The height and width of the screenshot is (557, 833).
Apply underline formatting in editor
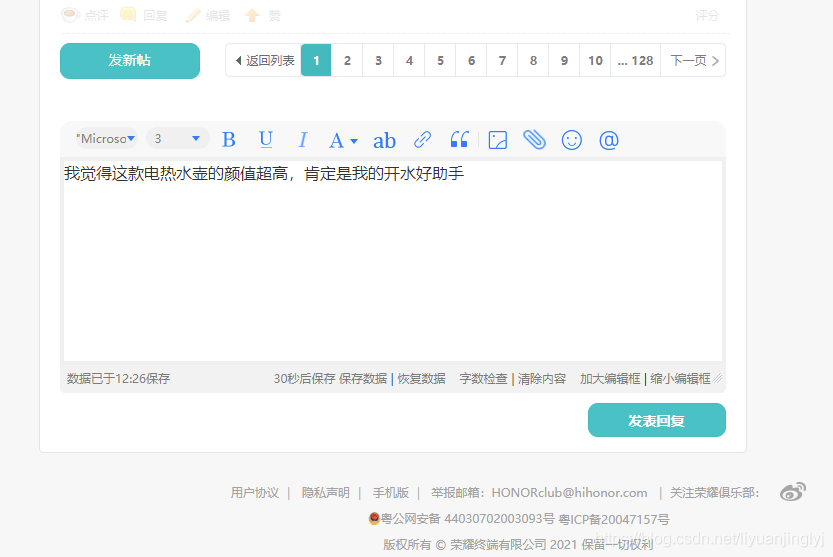click(265, 140)
